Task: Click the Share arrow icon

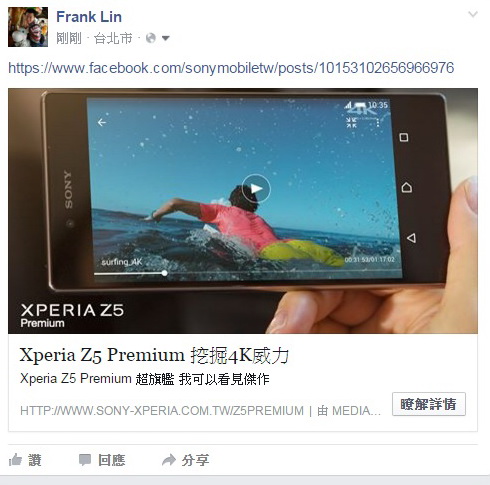Action: (169, 460)
